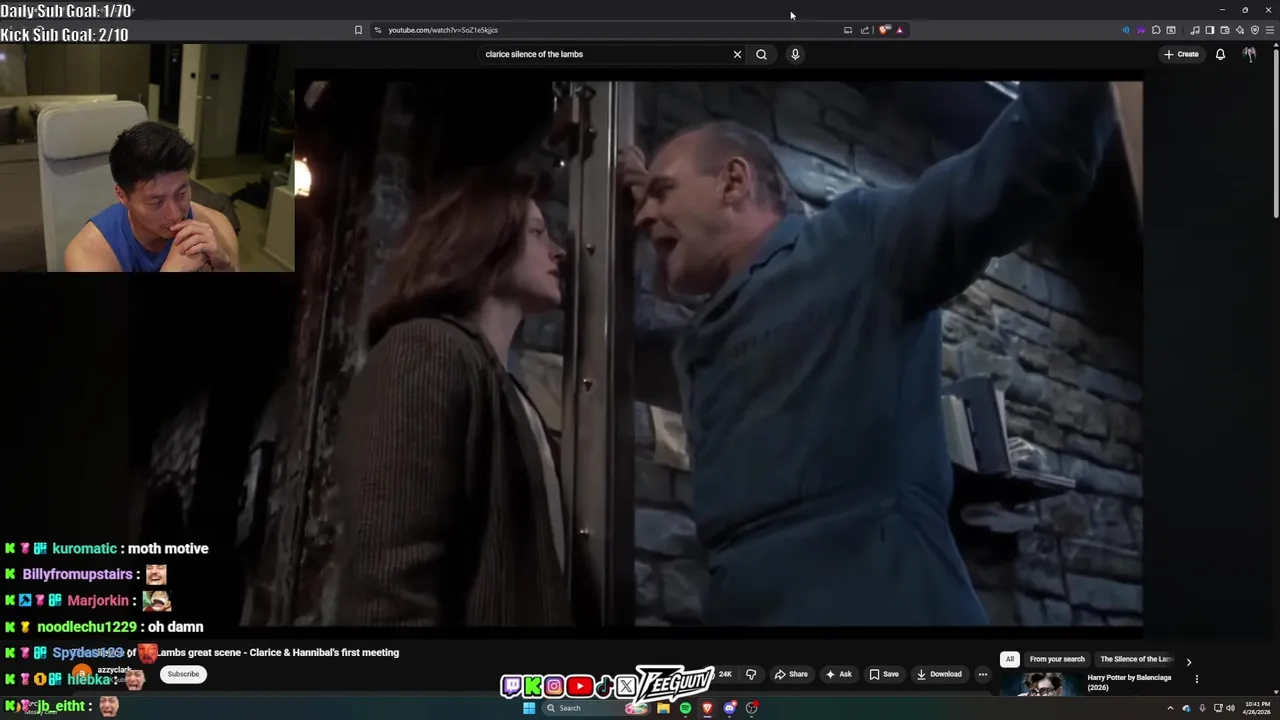Click the Marjorkin chat username
Image resolution: width=1280 pixels, height=720 pixels.
[98, 600]
